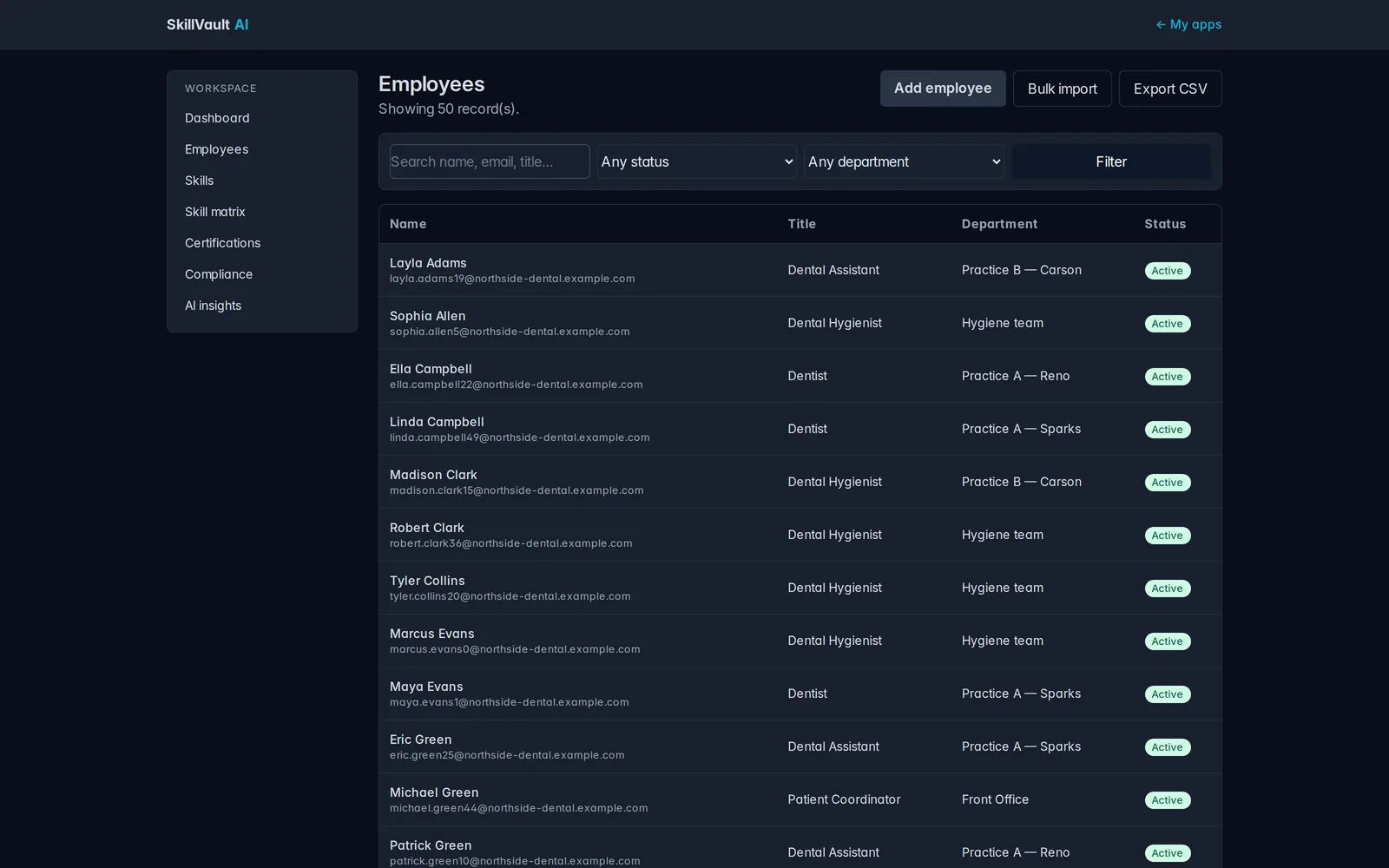
Task: Expand the Any status dropdown
Action: click(697, 161)
